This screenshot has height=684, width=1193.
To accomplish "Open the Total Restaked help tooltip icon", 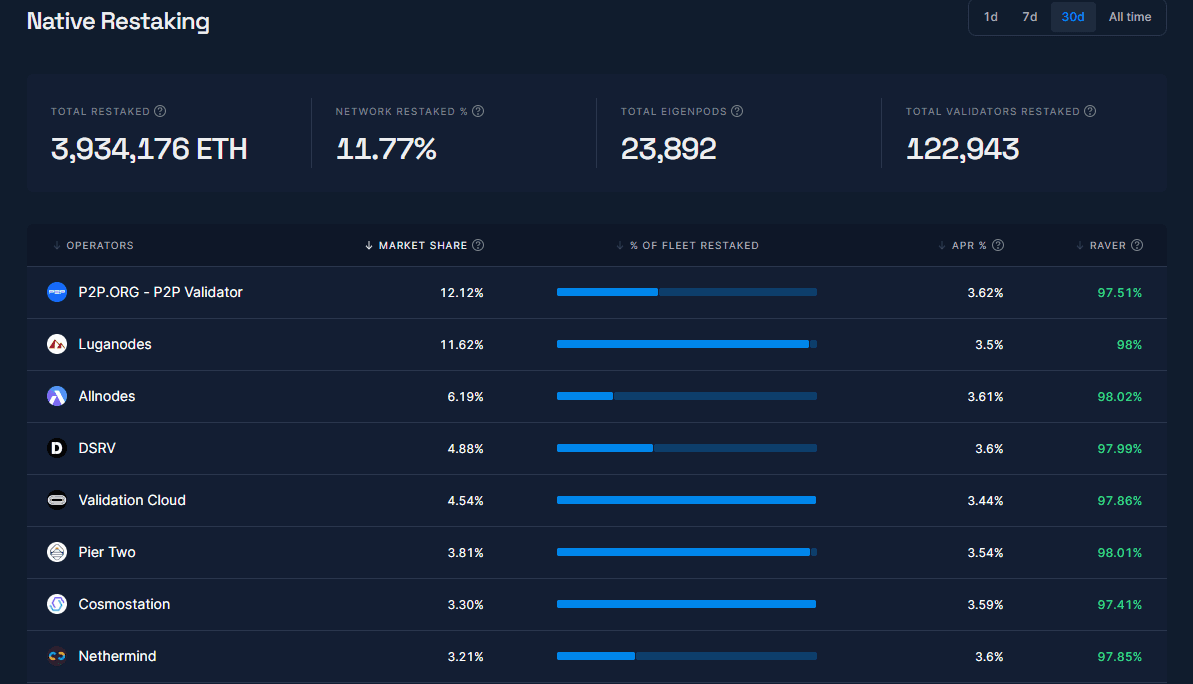I will (160, 111).
